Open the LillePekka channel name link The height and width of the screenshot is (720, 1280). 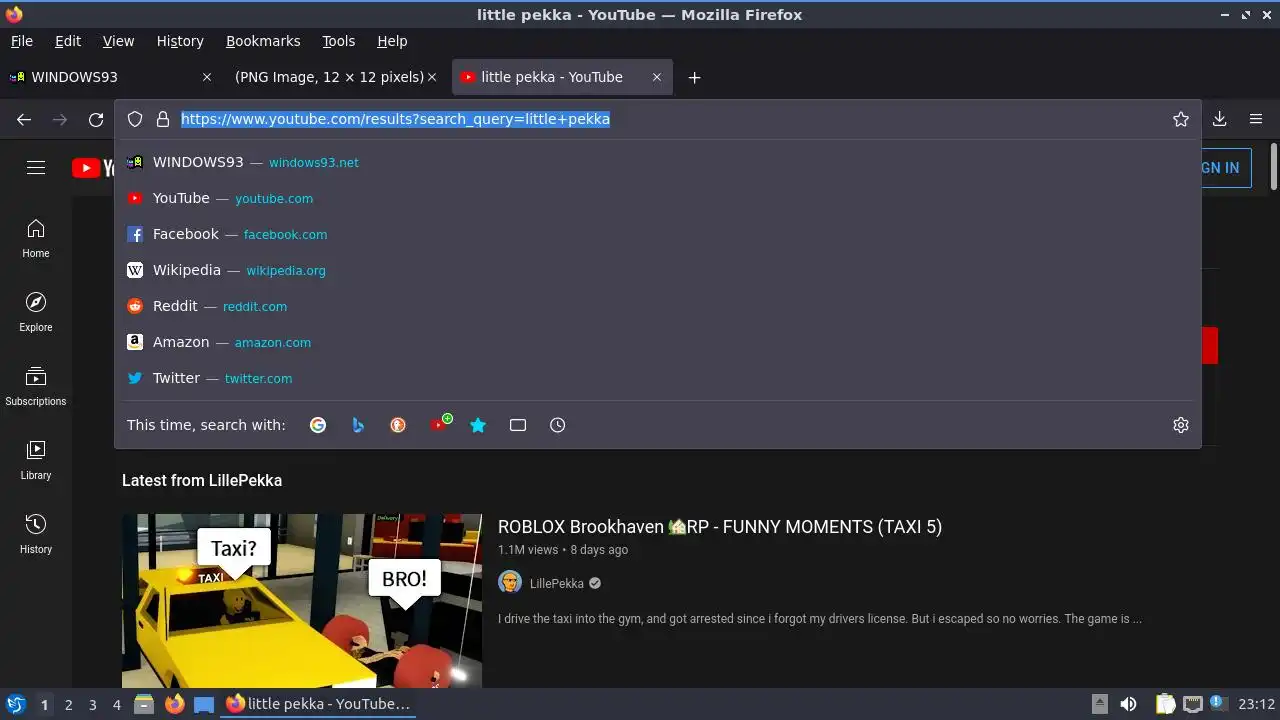(x=556, y=583)
